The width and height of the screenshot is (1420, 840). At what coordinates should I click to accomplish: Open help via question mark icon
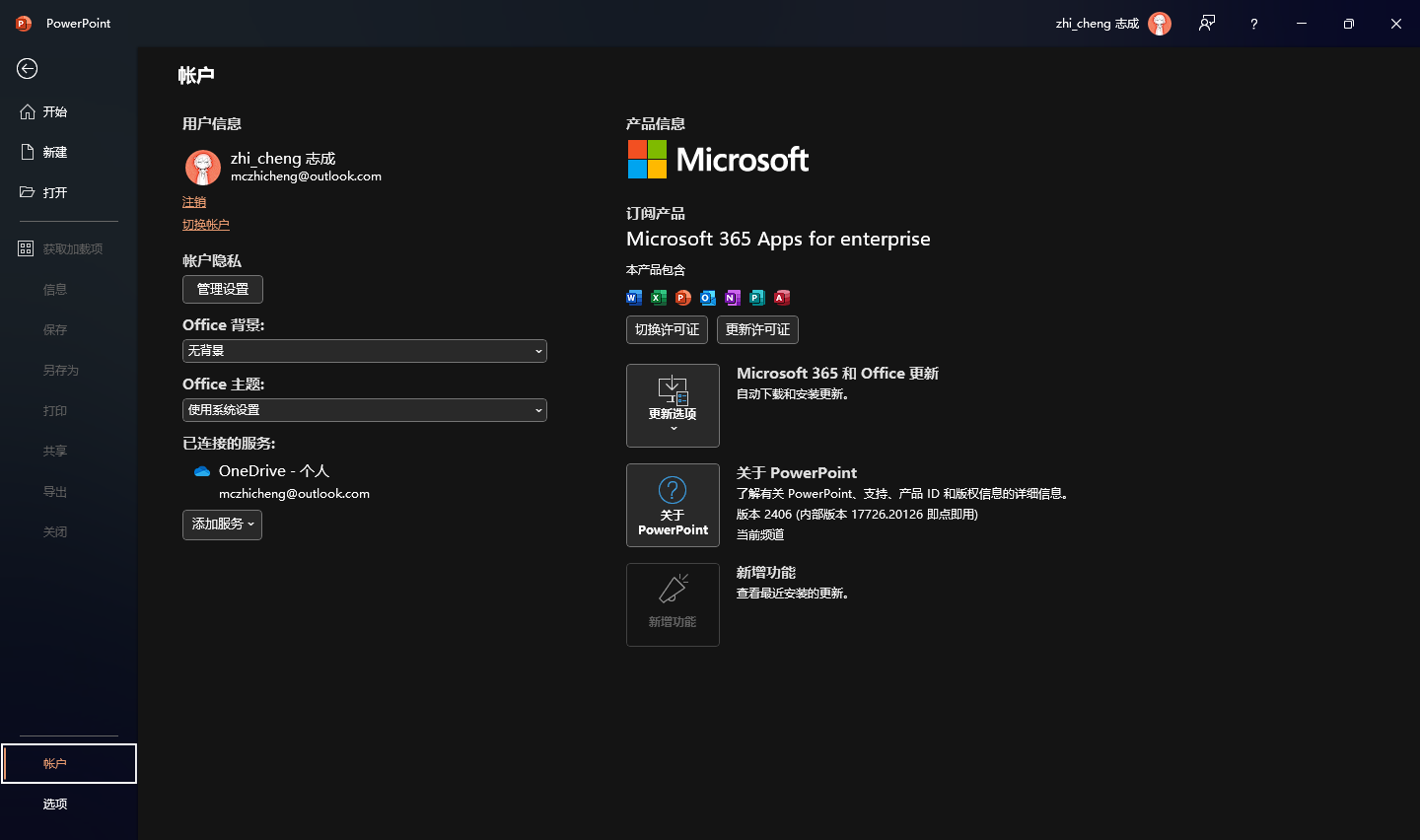pyautogui.click(x=1254, y=24)
